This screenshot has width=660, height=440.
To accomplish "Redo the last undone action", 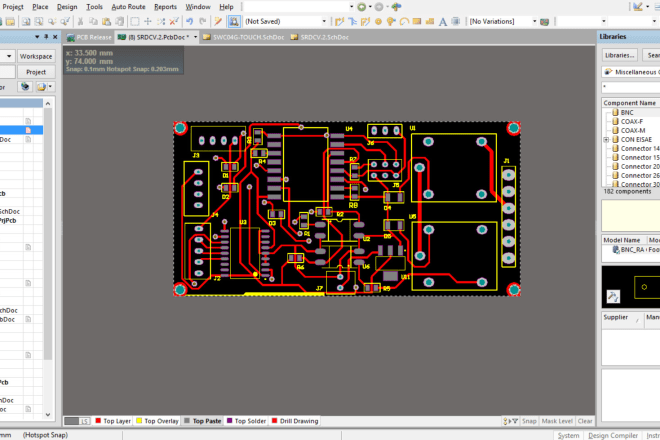I will tap(202, 21).
